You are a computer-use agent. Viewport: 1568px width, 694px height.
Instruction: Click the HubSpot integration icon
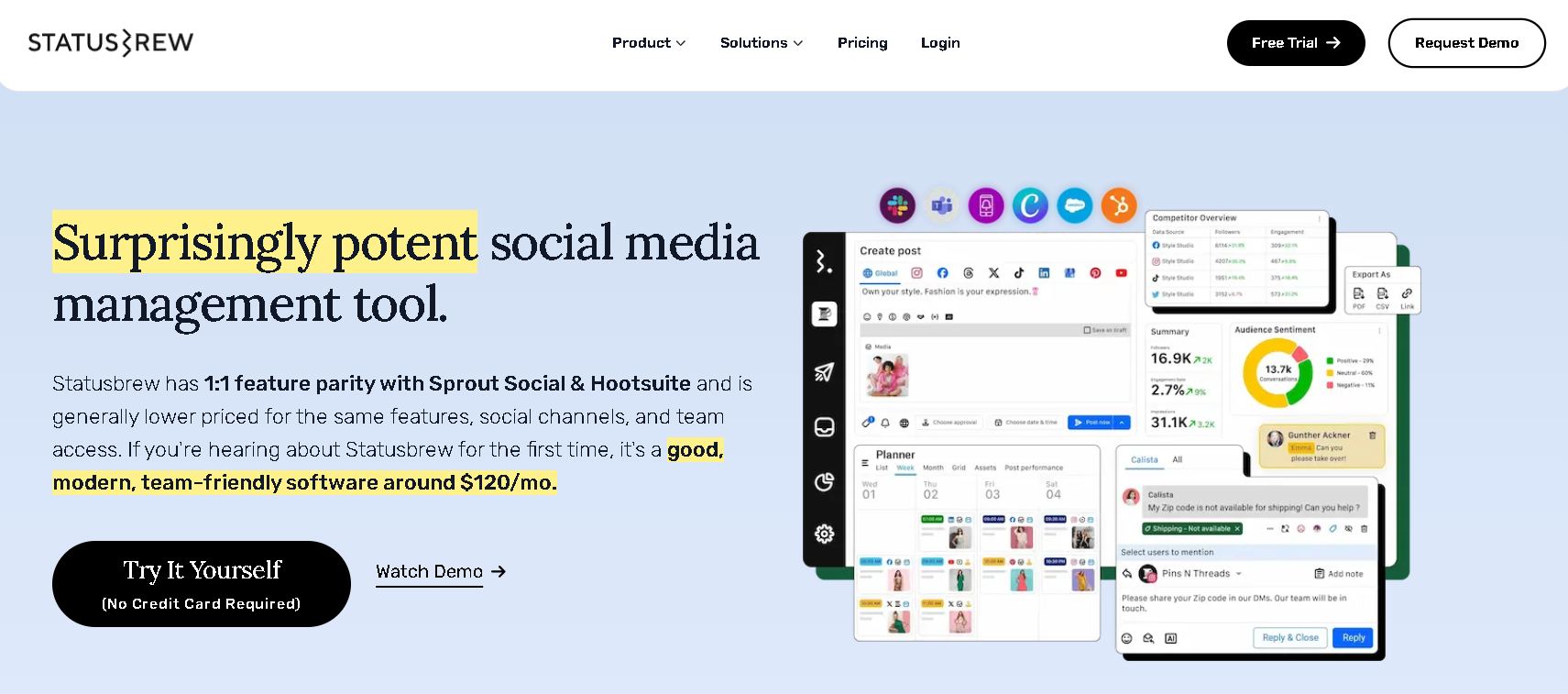[1119, 205]
